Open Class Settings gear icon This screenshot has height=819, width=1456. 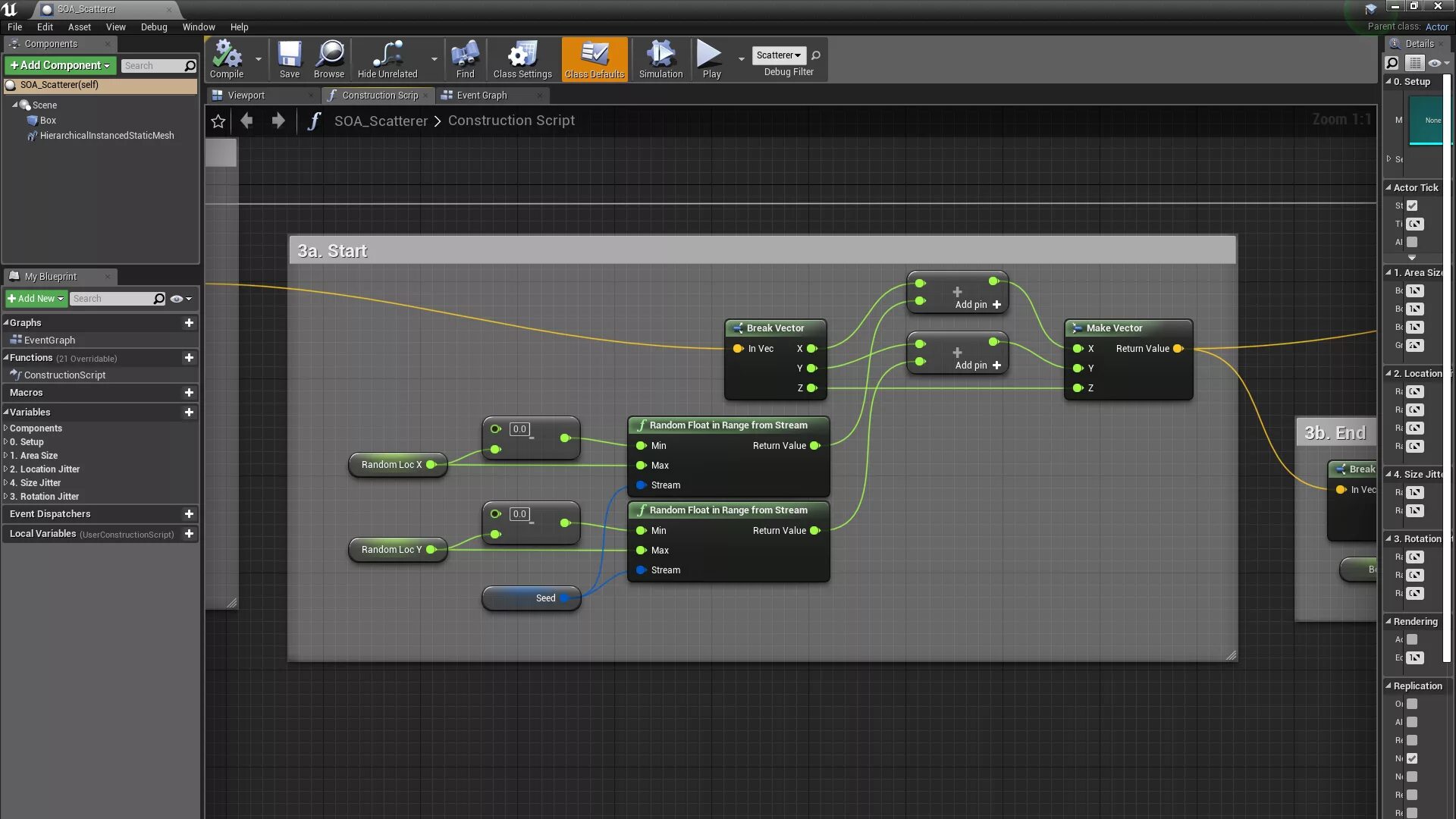click(522, 59)
